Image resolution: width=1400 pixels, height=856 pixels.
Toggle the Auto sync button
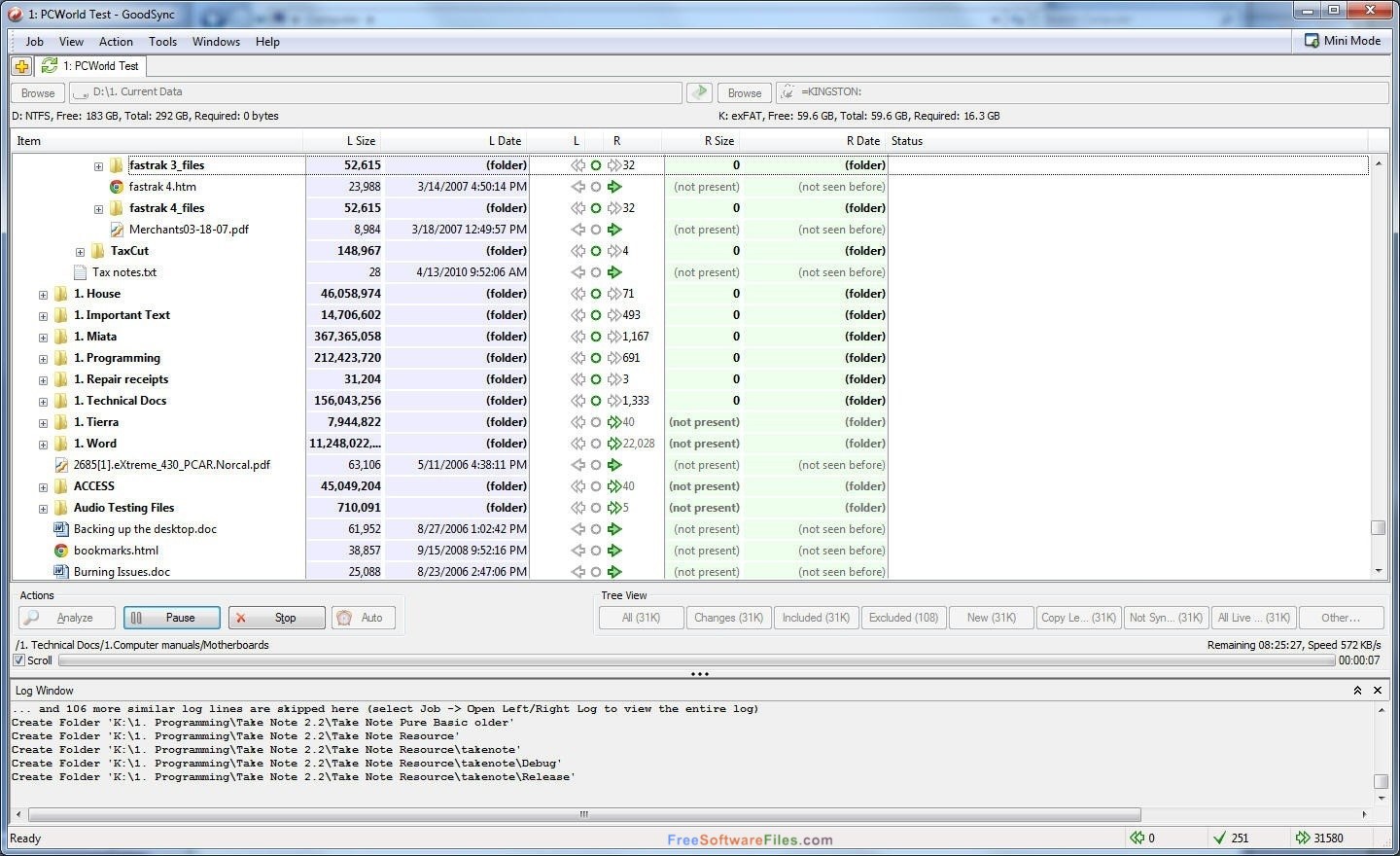pyautogui.click(x=364, y=618)
